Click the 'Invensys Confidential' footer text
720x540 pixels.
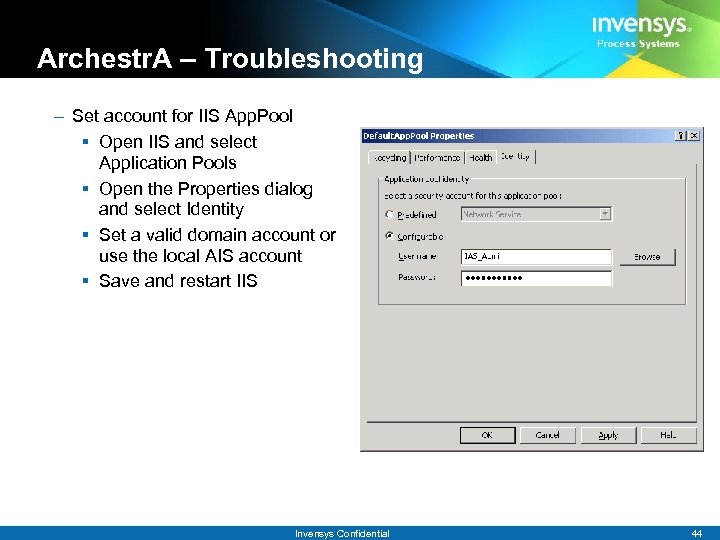(342, 533)
